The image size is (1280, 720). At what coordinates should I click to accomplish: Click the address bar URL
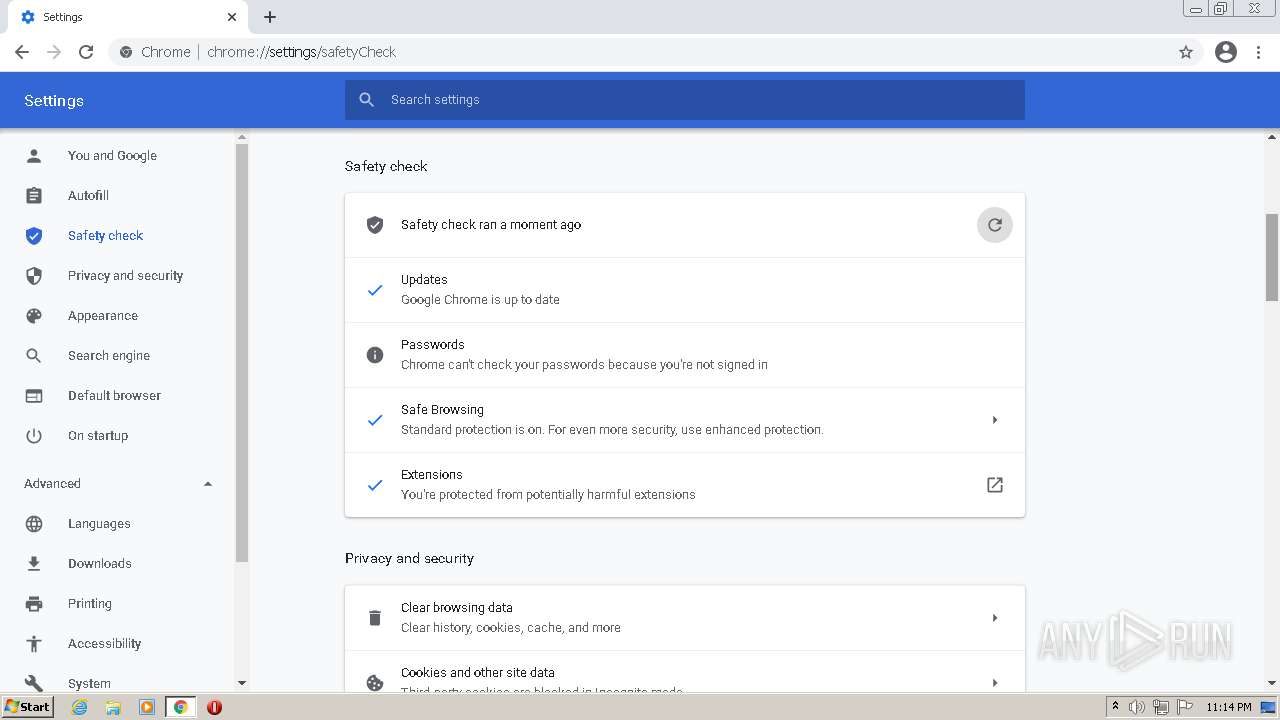click(x=302, y=52)
